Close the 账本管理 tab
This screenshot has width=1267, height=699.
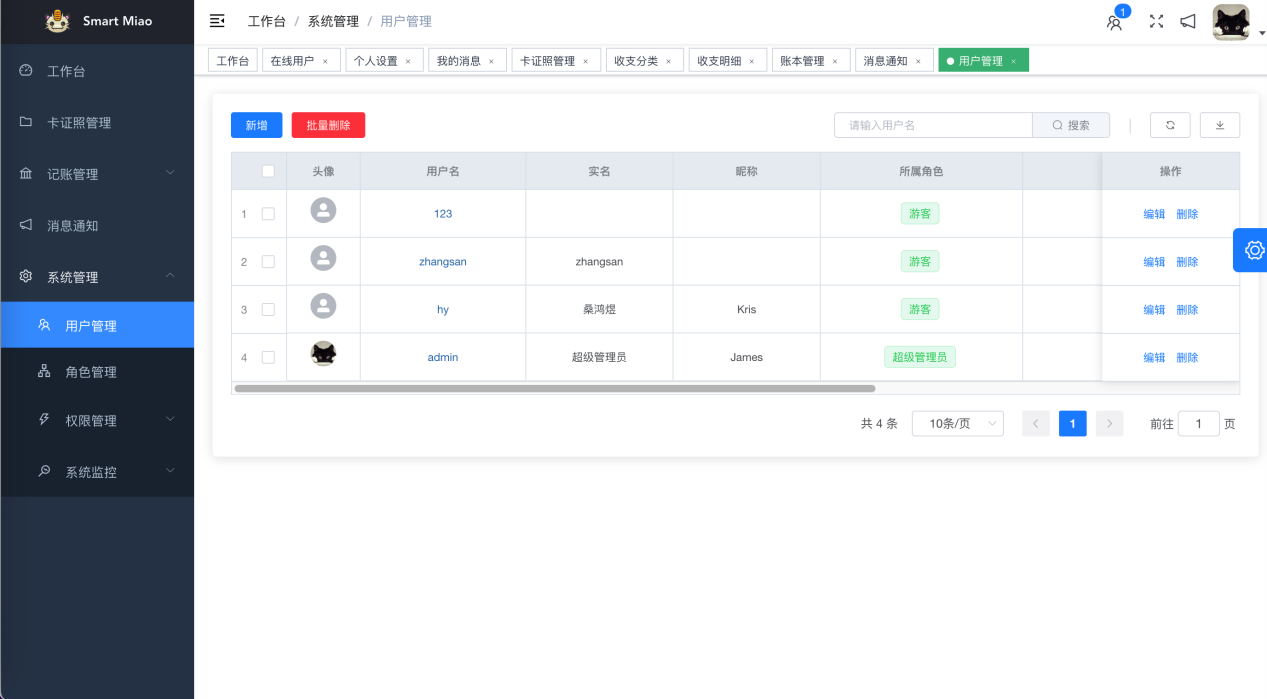[x=834, y=62]
